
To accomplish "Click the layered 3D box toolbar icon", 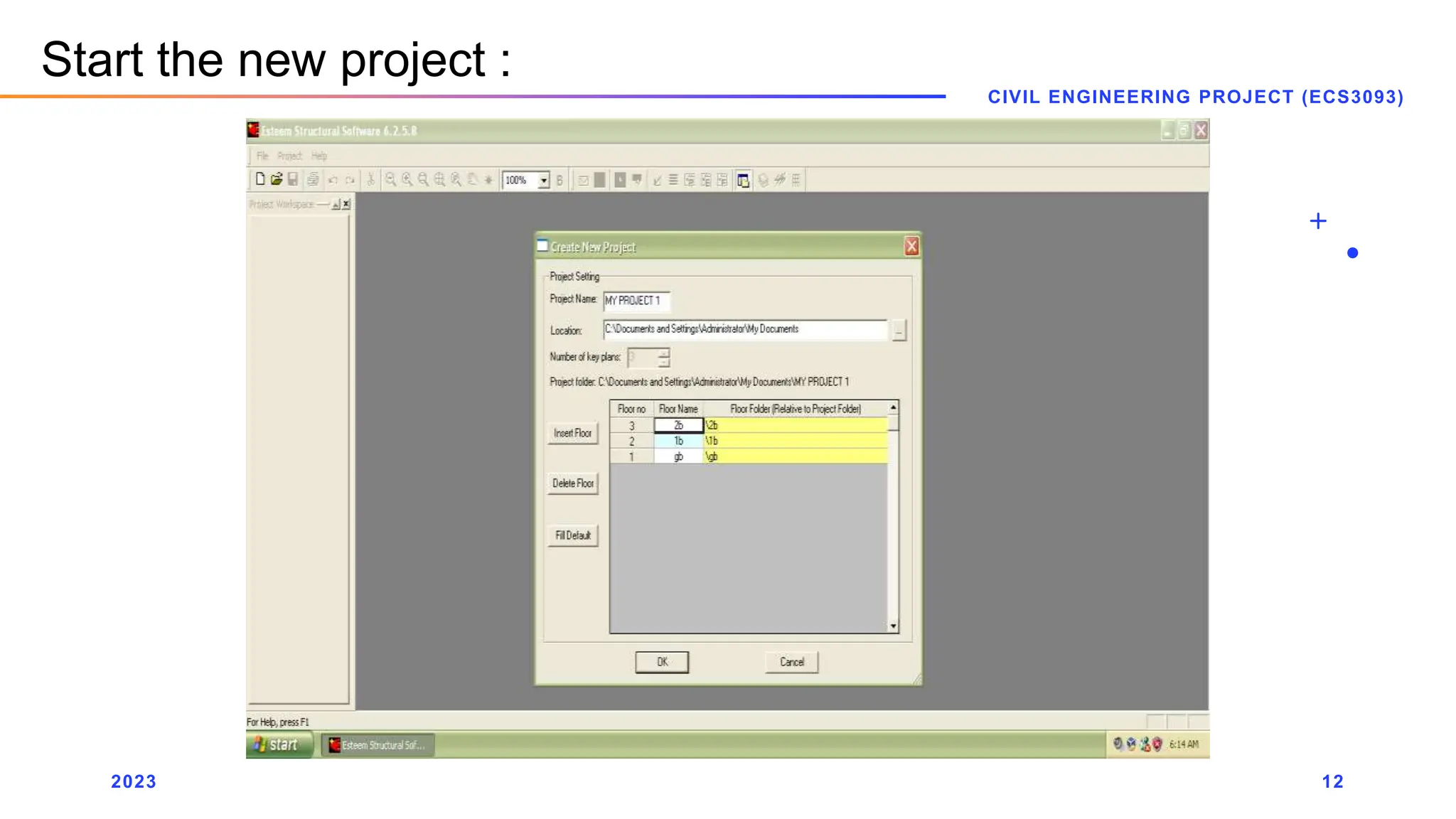I will coord(763,180).
